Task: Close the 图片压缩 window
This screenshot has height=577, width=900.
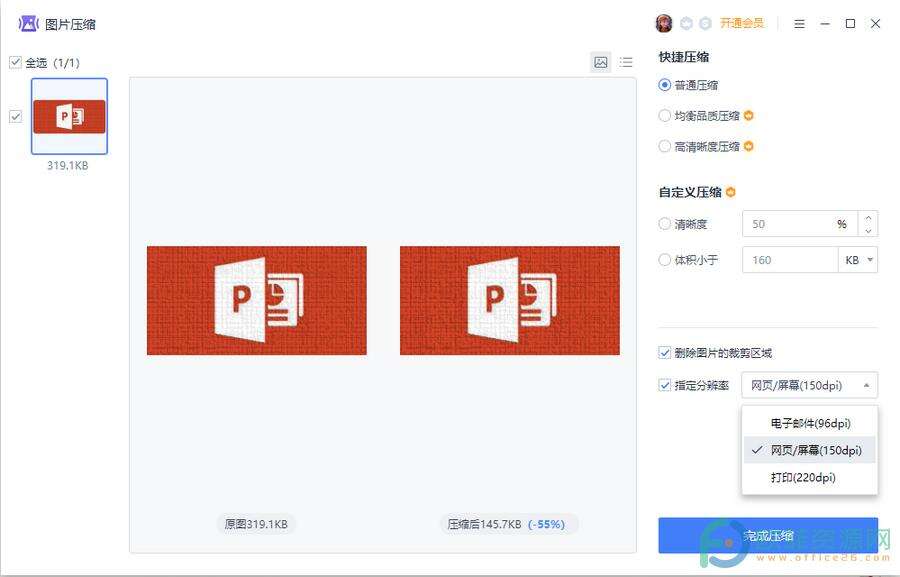Action: (x=875, y=24)
